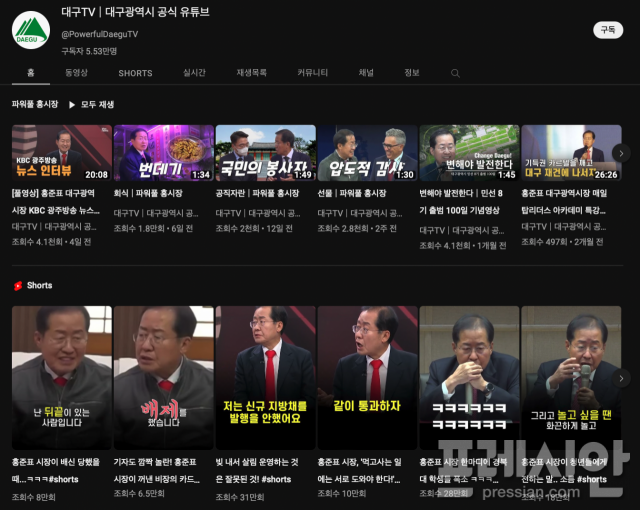
Task: Play the 번데기 video thumbnail
Action: pos(163,153)
